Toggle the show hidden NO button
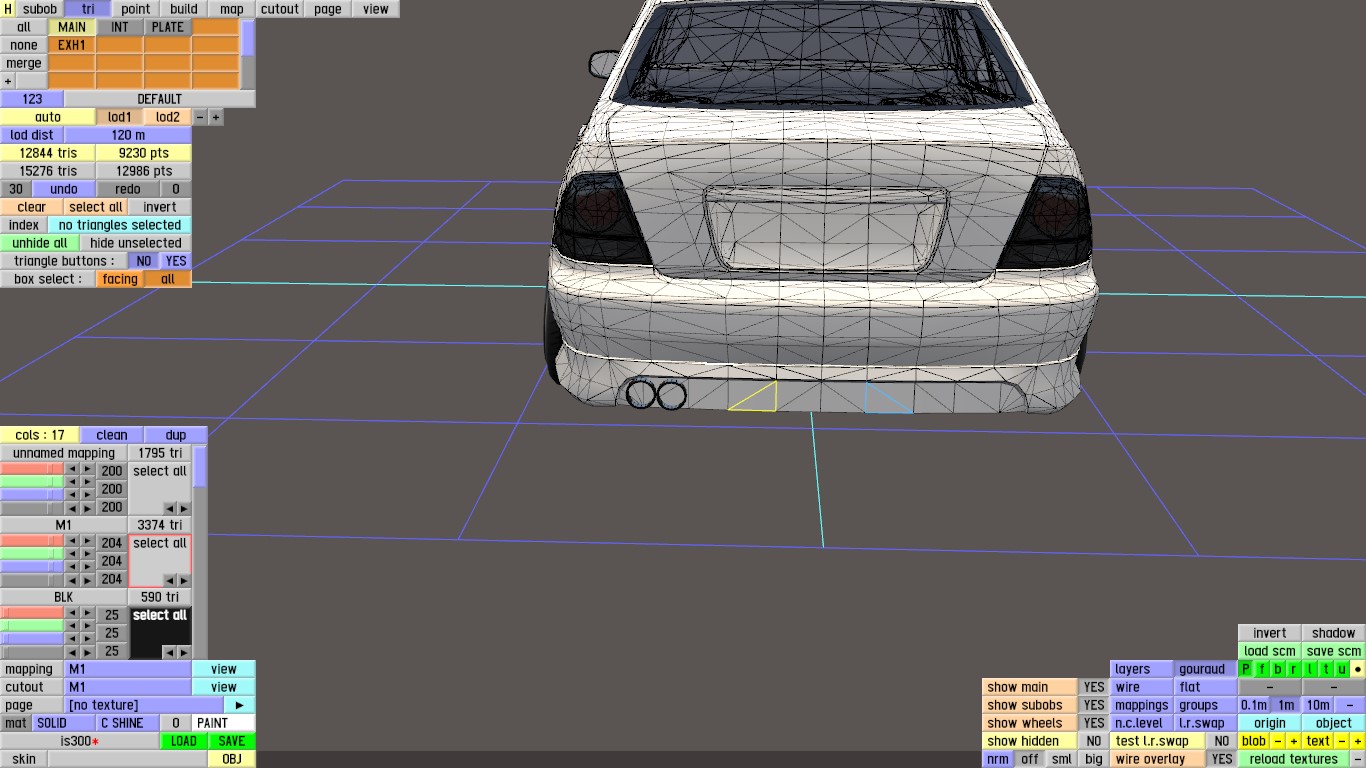 [x=1094, y=741]
